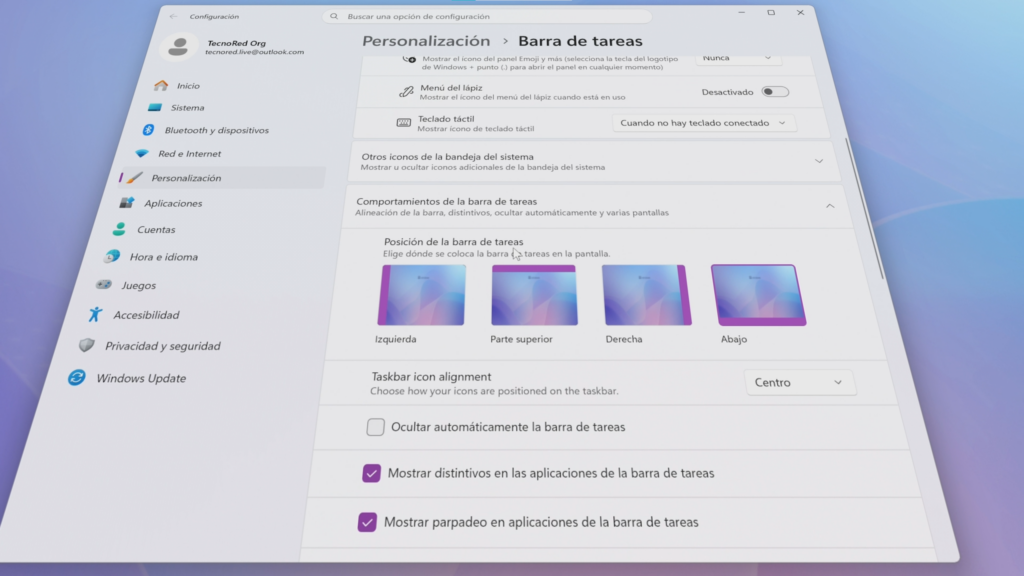The width and height of the screenshot is (1024, 576).
Task: Click the Personalización breadcrumb link
Action: coord(426,40)
